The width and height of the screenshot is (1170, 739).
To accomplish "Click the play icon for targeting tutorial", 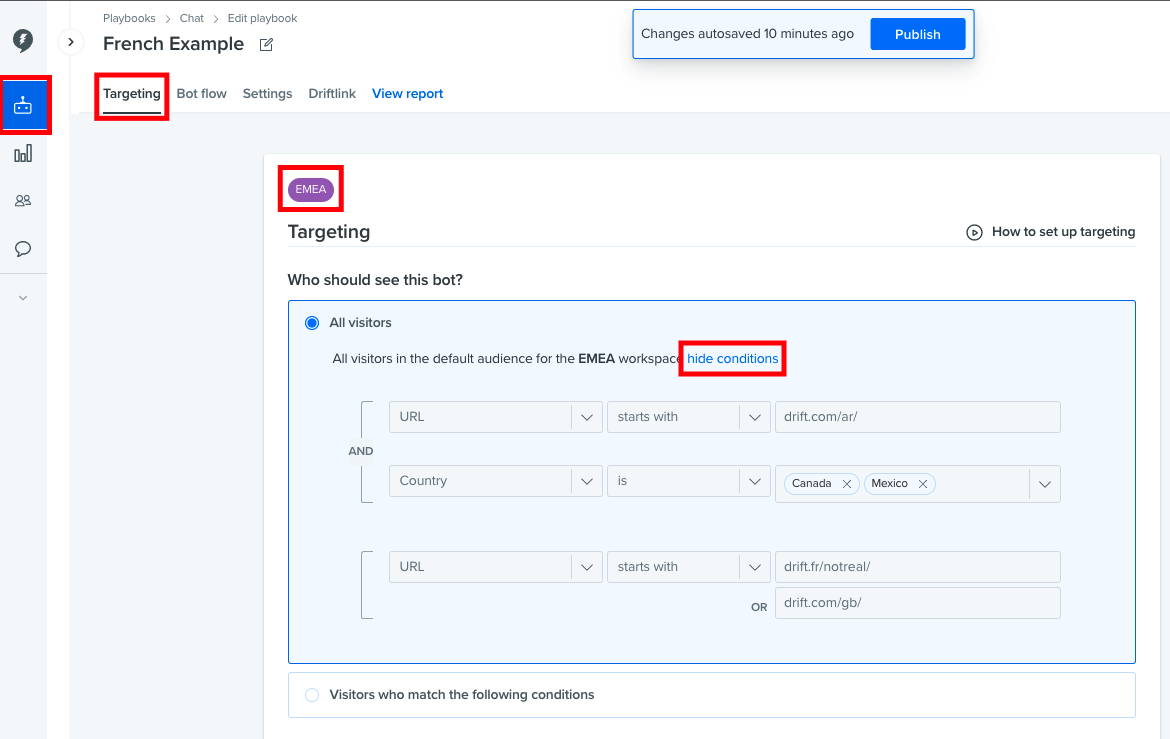I will coord(975,232).
